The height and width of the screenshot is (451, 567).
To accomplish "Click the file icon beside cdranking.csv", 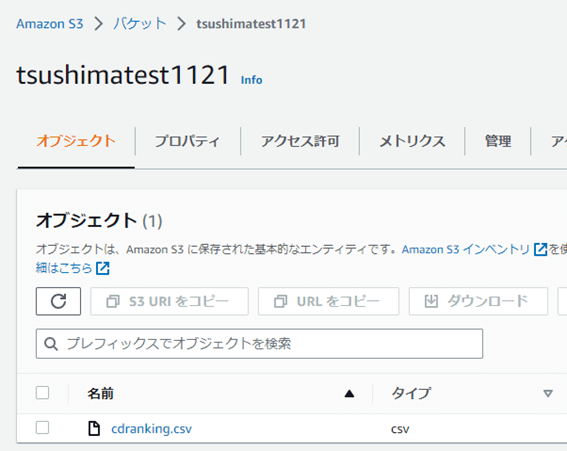I will 94,429.
